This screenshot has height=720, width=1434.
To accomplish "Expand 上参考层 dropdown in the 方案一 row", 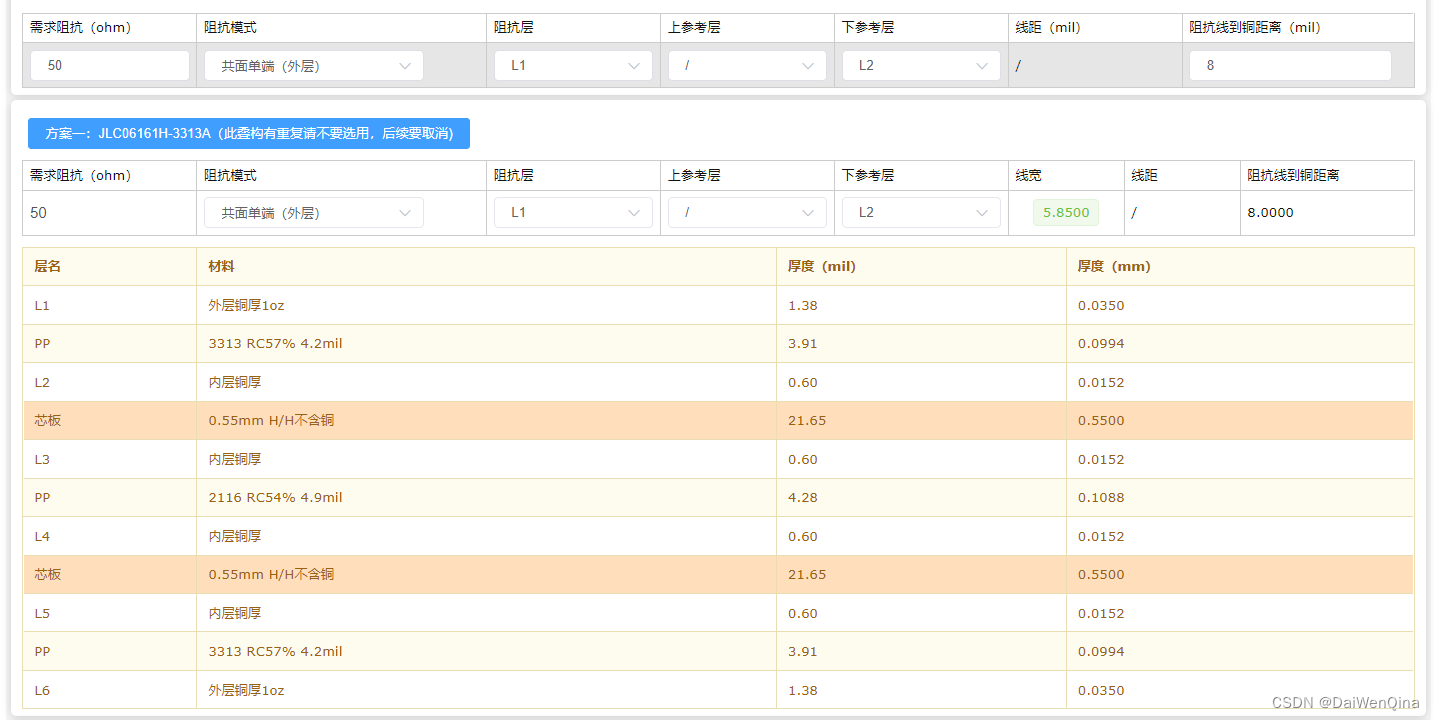I will [x=747, y=213].
